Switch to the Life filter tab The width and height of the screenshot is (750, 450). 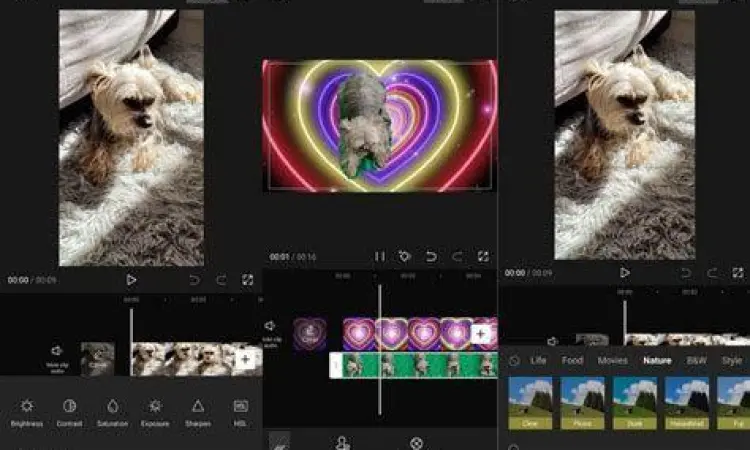[x=538, y=361]
